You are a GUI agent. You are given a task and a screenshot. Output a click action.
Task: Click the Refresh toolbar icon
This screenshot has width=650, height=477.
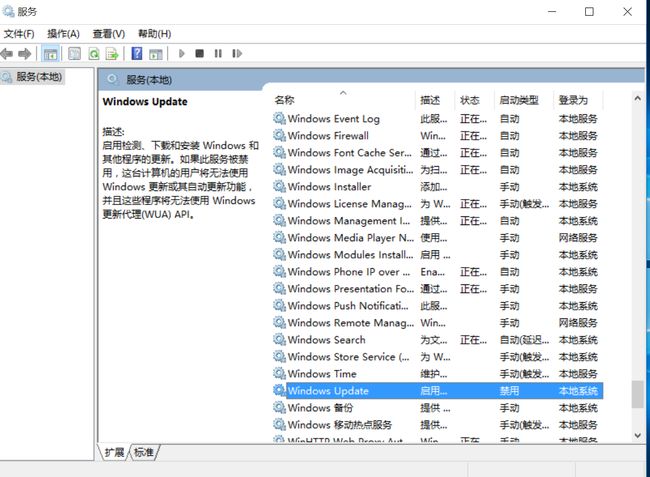(94, 54)
